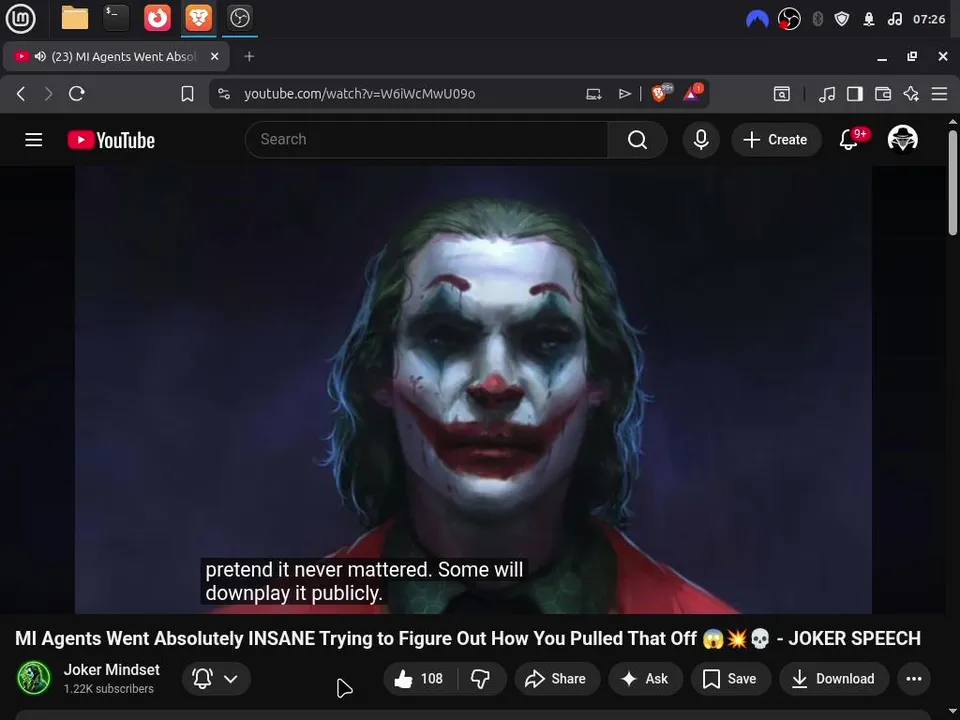The width and height of the screenshot is (960, 720).
Task: Open the account avatar menu
Action: coord(902,139)
